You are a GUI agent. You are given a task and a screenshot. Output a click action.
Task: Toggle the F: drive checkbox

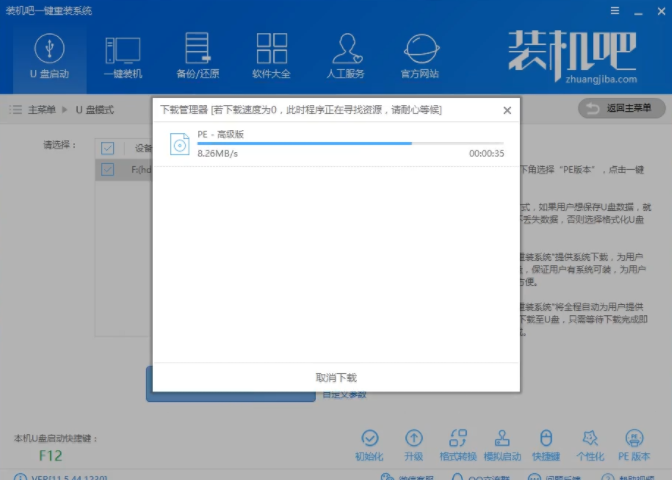(x=108, y=169)
